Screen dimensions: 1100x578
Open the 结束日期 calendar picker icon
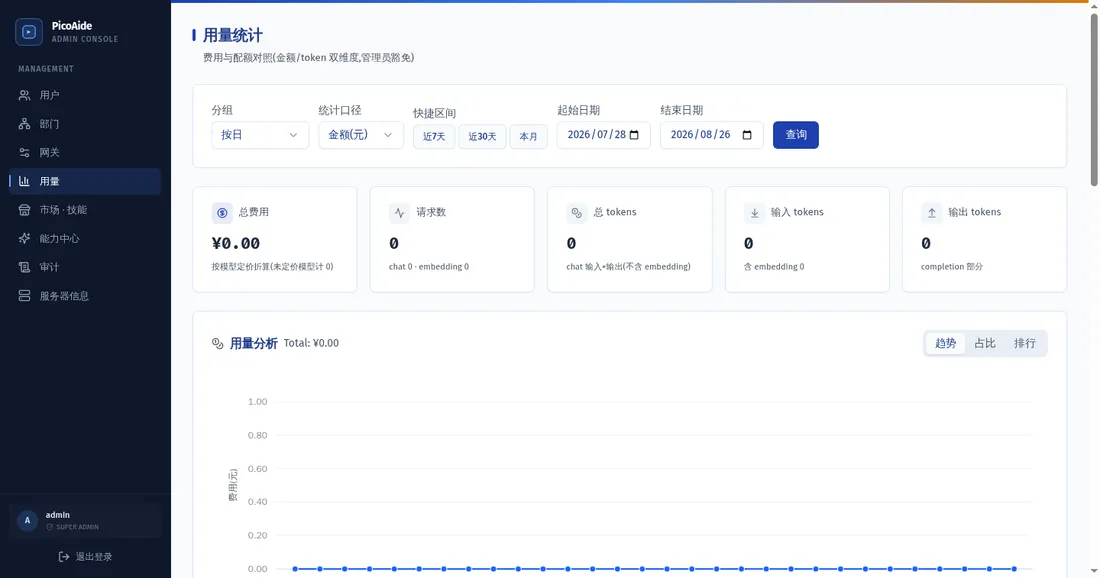747,135
